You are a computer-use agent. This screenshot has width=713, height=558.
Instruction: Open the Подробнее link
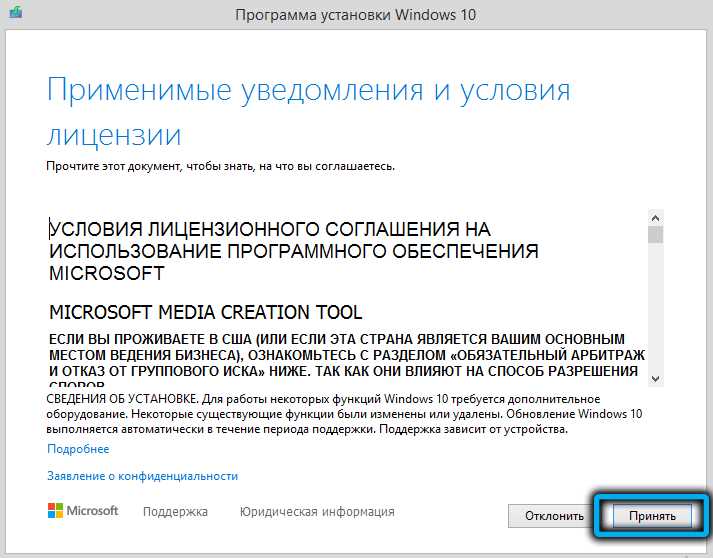pos(78,449)
